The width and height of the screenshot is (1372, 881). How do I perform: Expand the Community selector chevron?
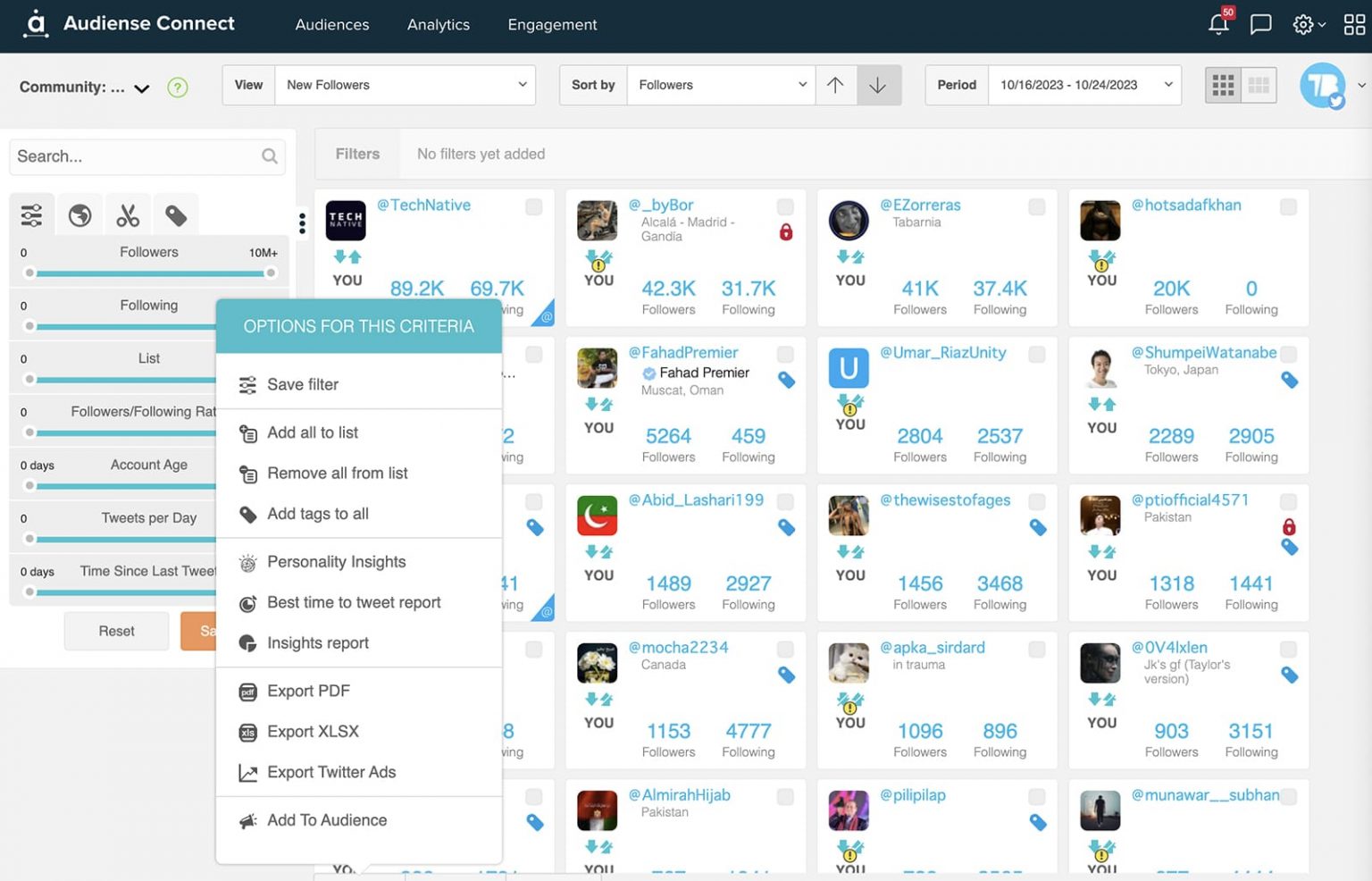pyautogui.click(x=141, y=88)
